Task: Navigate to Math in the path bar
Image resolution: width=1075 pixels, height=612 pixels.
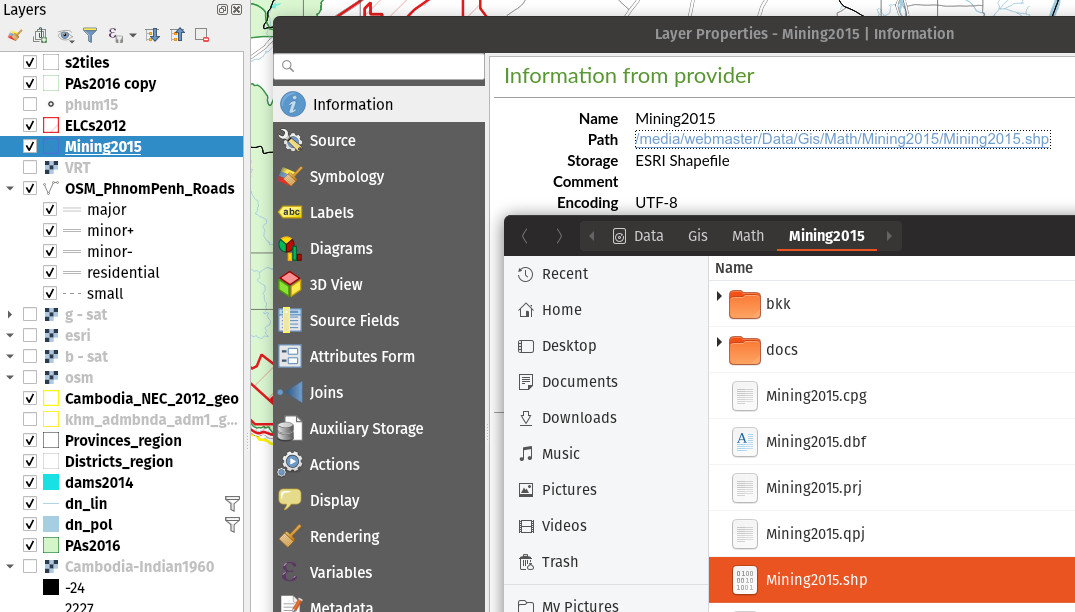Action: tap(747, 236)
